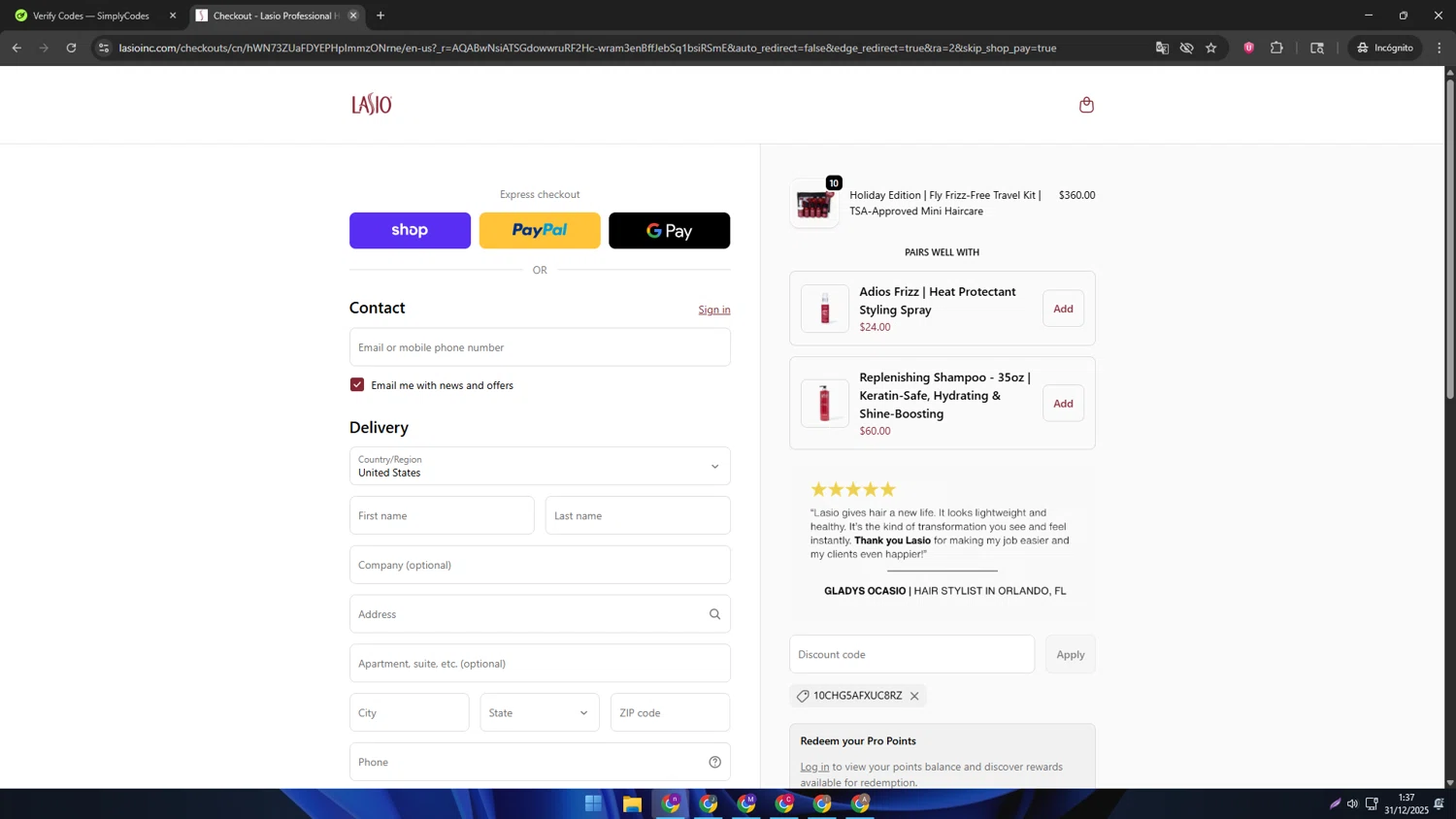Click the Sign in link

(x=714, y=310)
